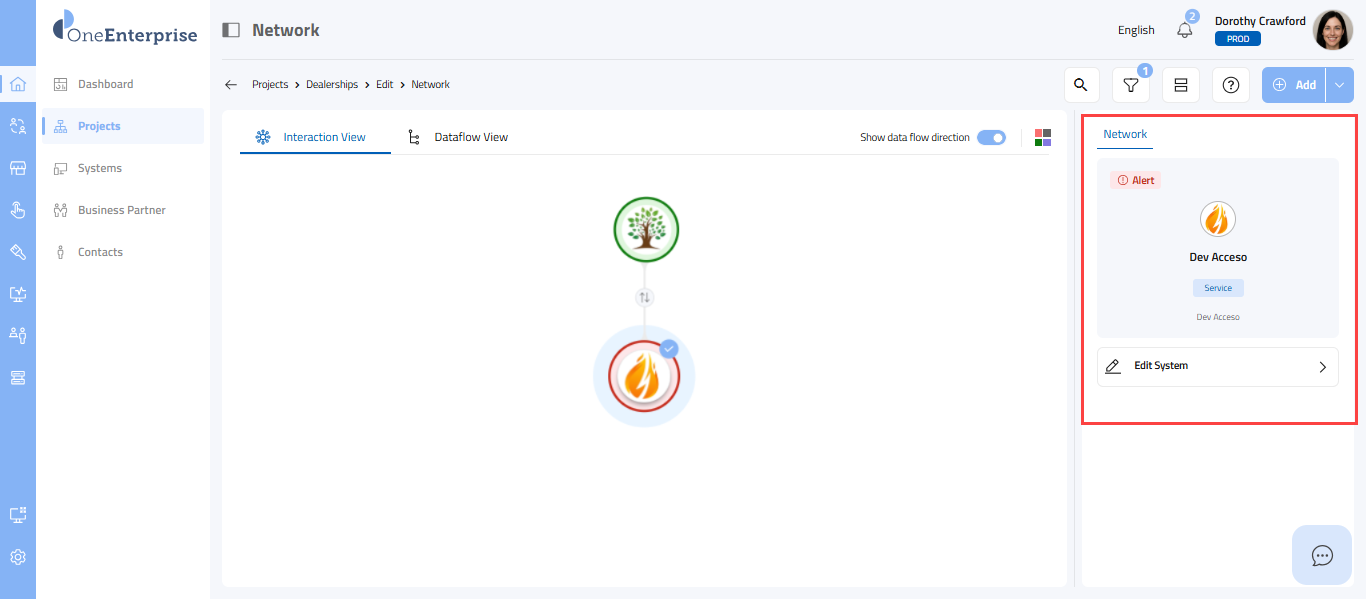Click the back arrow in breadcrumb
1366x599 pixels.
(x=231, y=85)
